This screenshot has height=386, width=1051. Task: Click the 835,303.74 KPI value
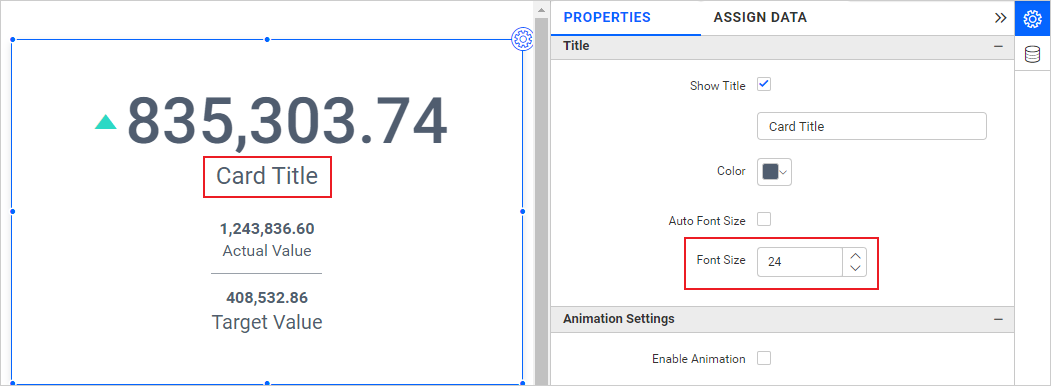pyautogui.click(x=287, y=121)
